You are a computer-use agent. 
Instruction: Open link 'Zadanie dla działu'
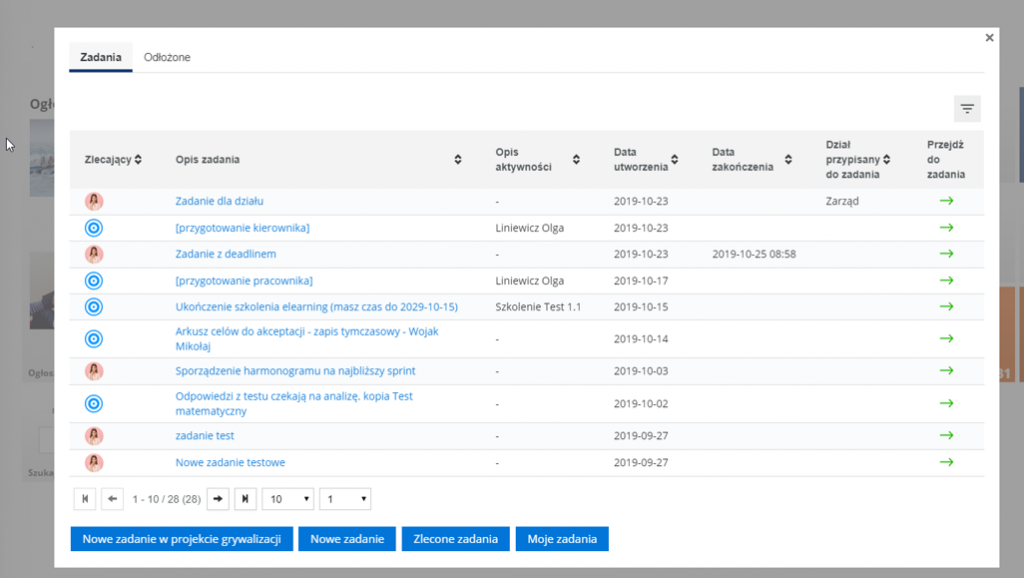219,201
